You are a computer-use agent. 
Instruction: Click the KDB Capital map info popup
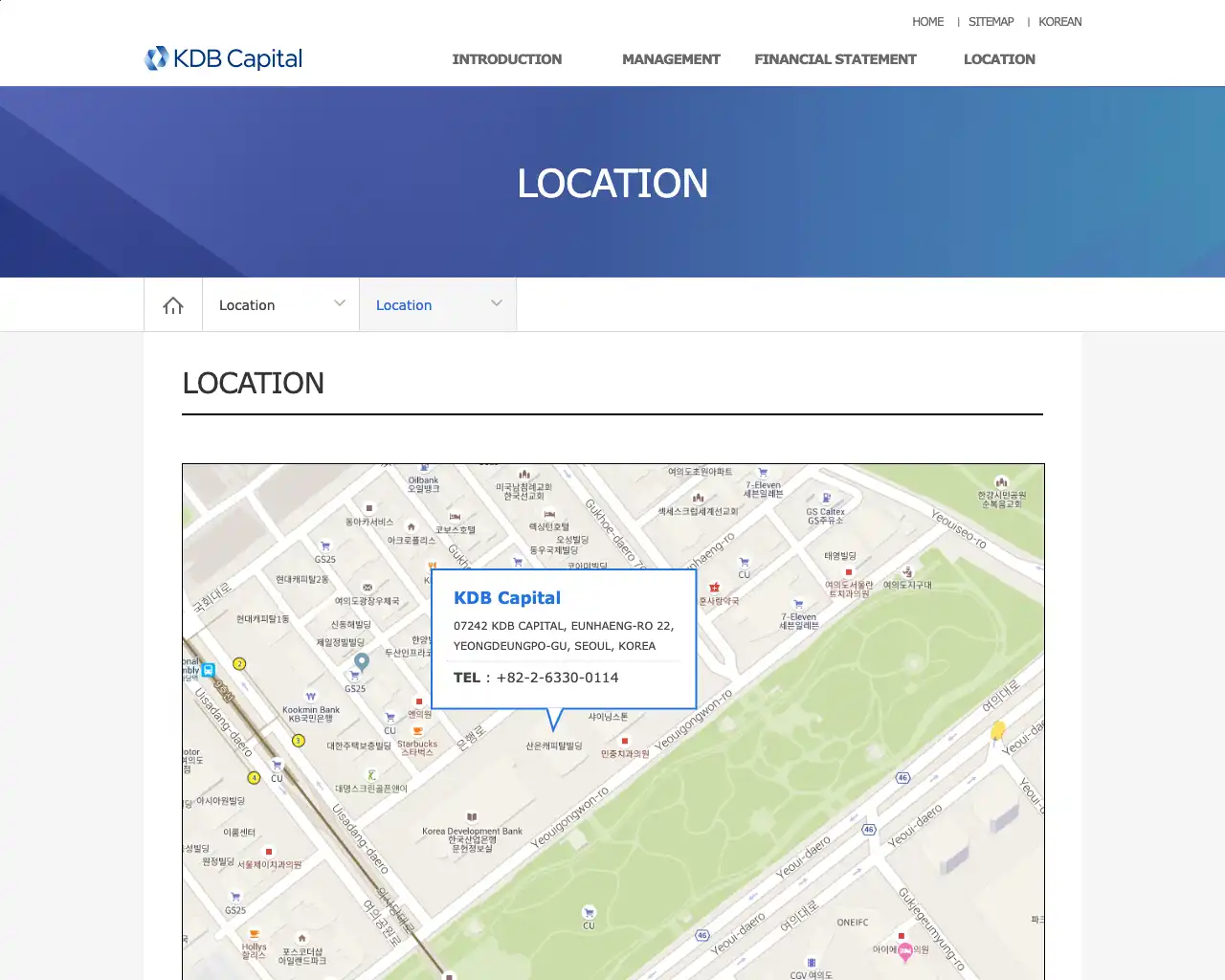pyautogui.click(x=565, y=636)
